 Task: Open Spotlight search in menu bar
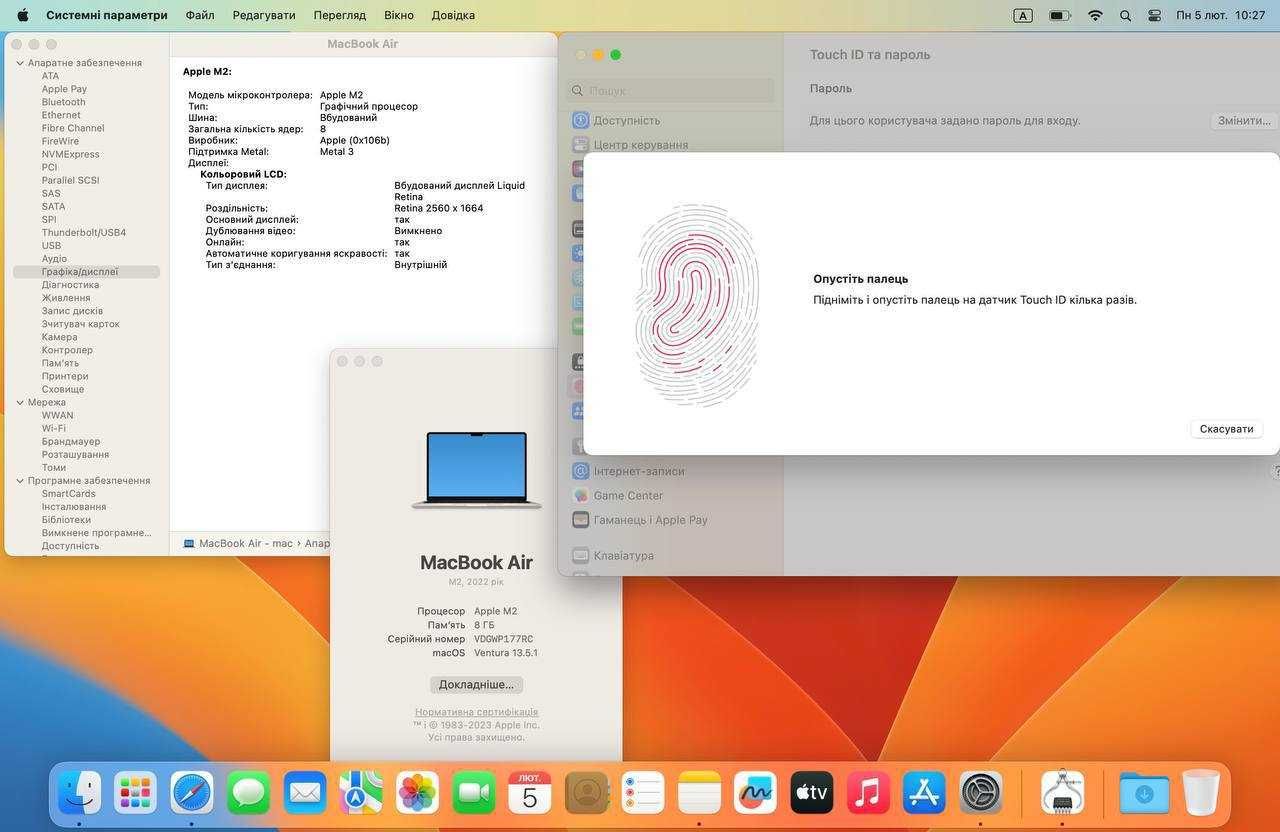(1126, 15)
